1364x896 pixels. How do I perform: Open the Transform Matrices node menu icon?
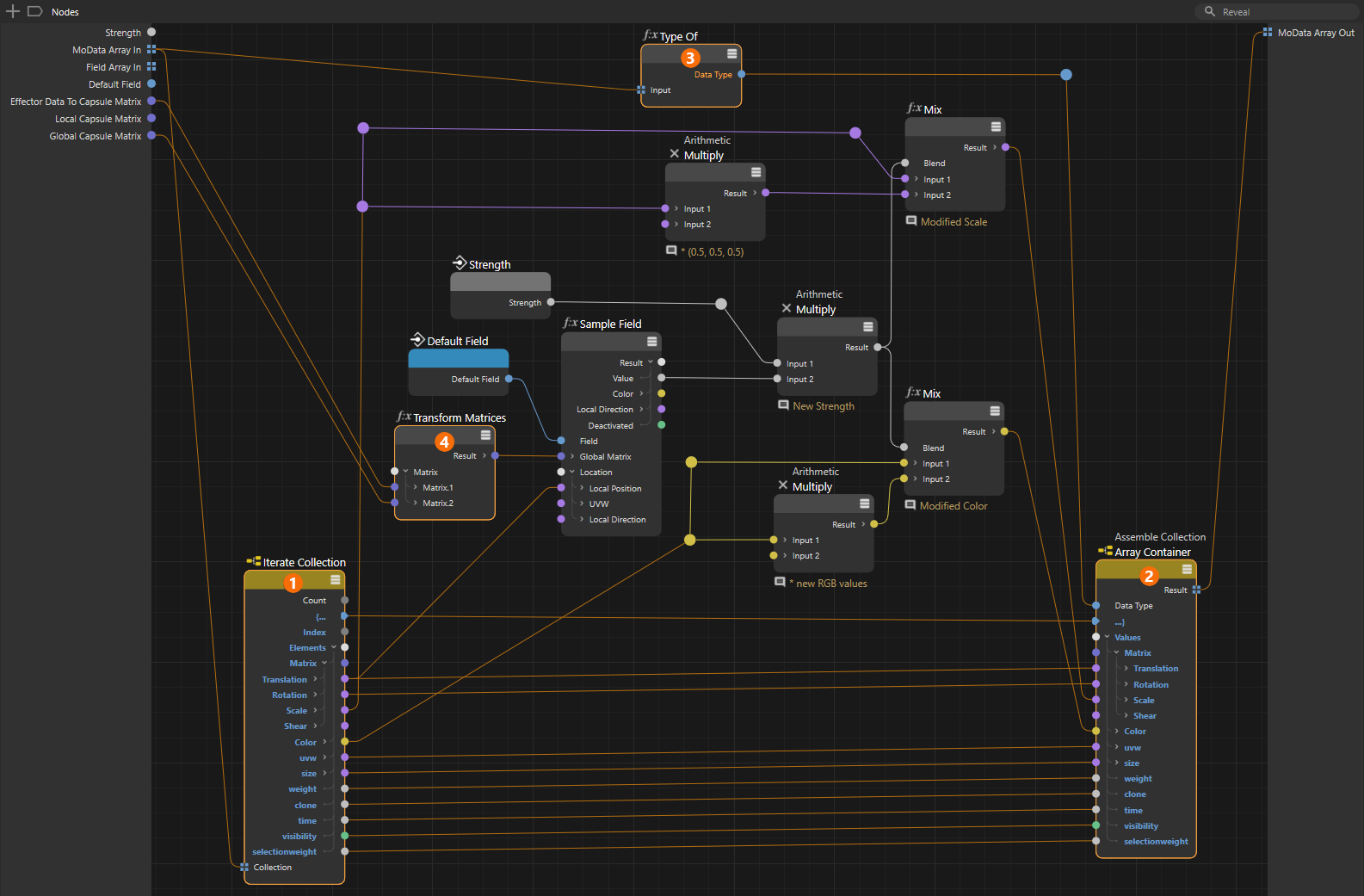tap(485, 435)
